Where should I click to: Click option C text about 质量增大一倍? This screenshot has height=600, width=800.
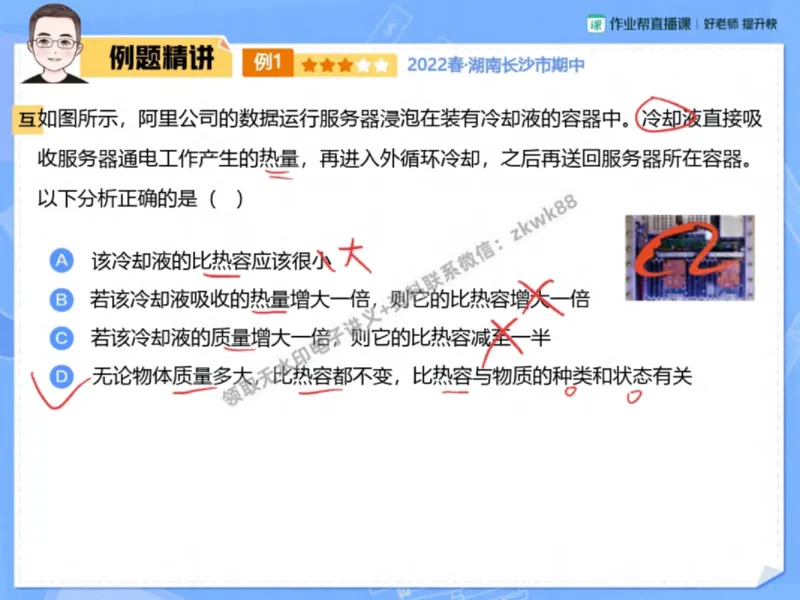click(320, 338)
